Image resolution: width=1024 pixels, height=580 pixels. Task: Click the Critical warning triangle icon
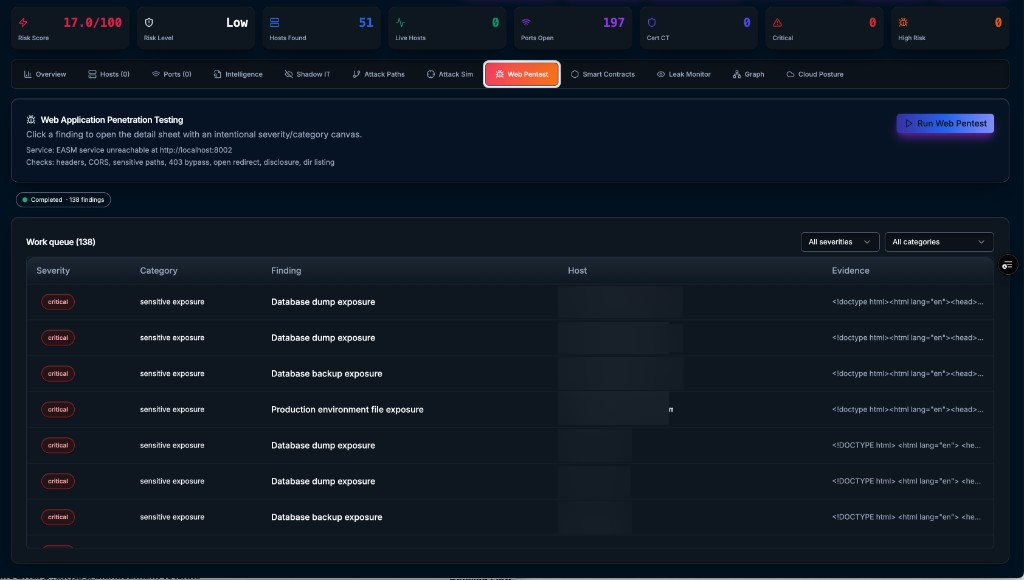click(777, 22)
